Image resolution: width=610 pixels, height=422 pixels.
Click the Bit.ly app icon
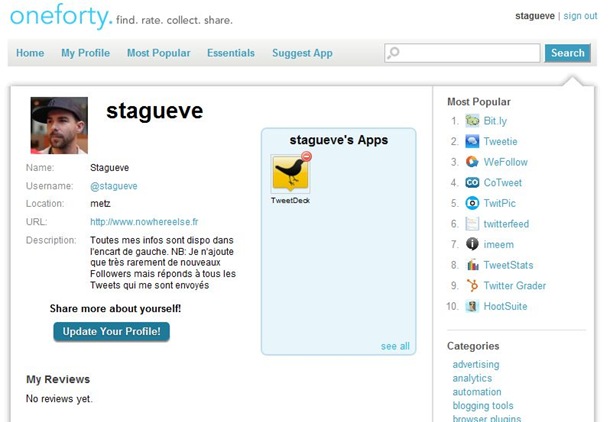point(472,121)
